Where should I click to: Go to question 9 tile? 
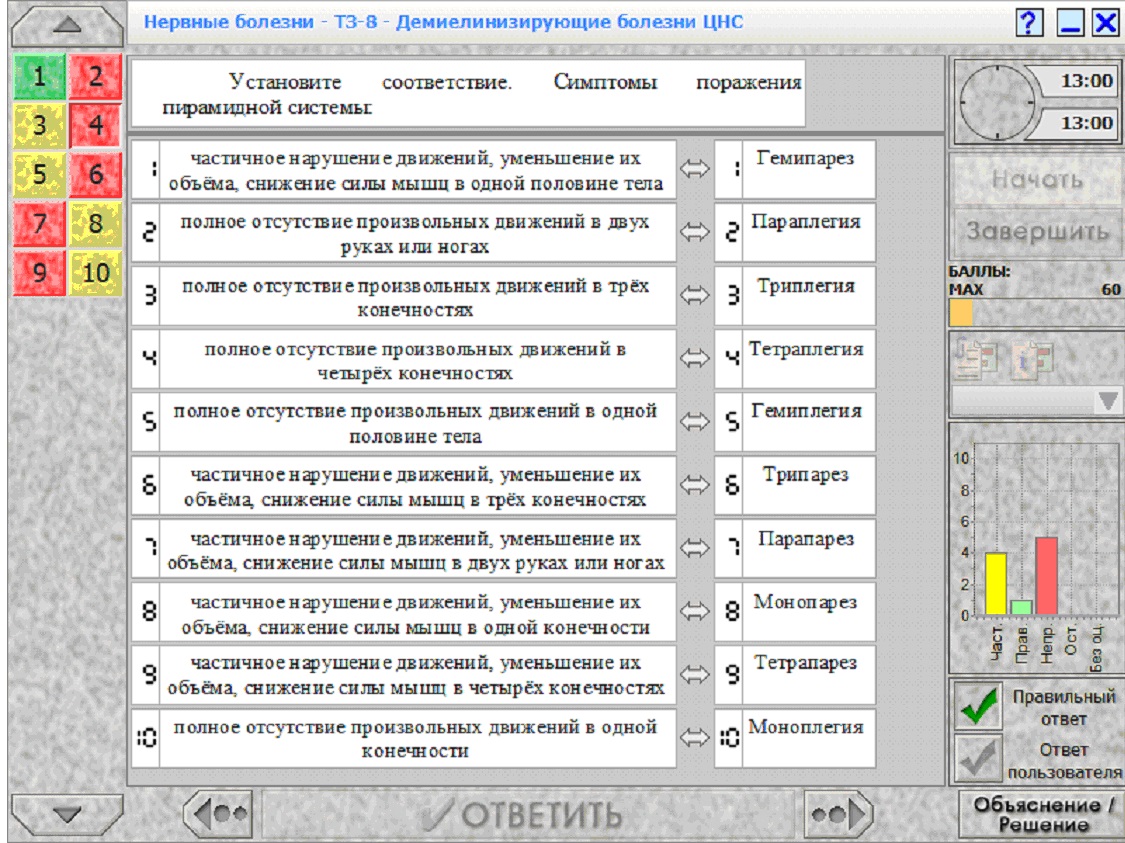coord(39,273)
